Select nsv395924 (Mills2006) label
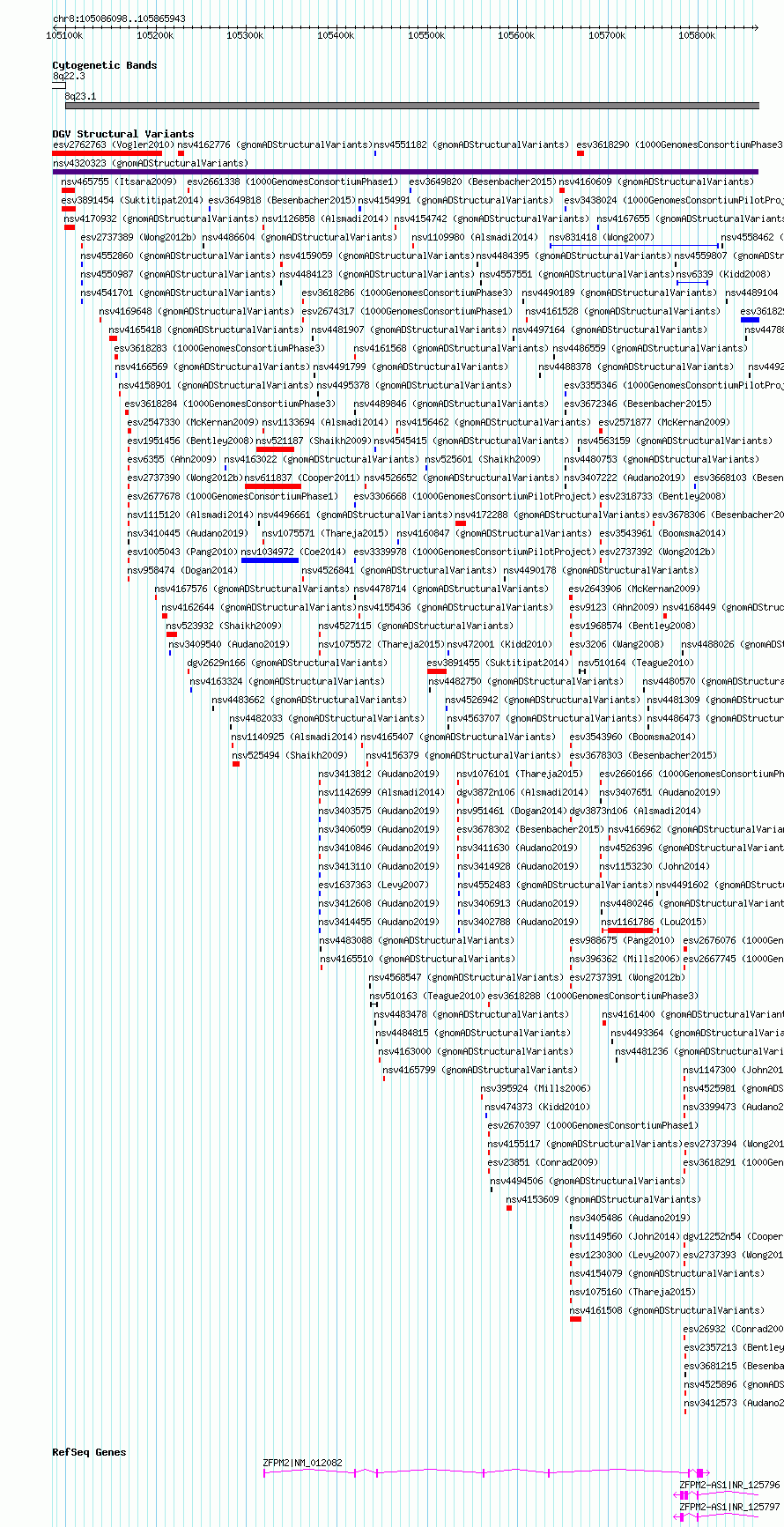The width and height of the screenshot is (784, 1527). 536,1088
